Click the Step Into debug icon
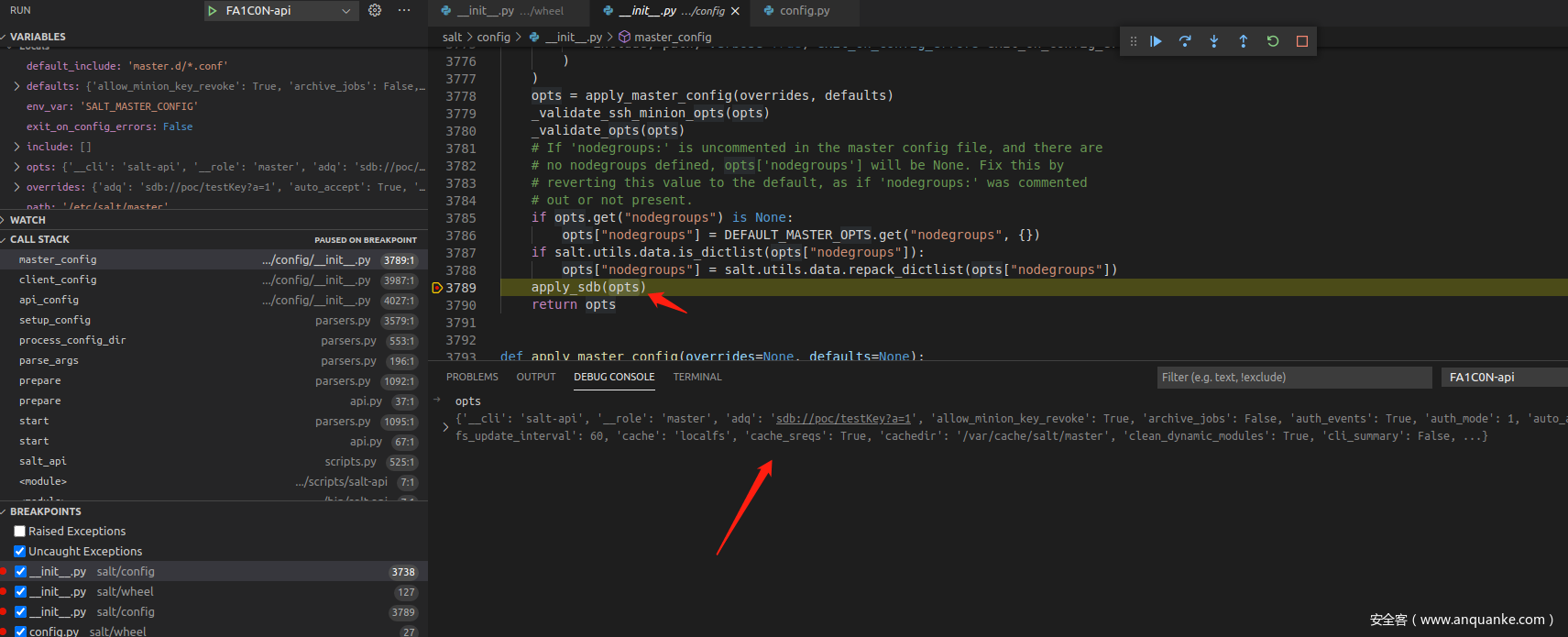The image size is (1568, 637). click(1214, 41)
